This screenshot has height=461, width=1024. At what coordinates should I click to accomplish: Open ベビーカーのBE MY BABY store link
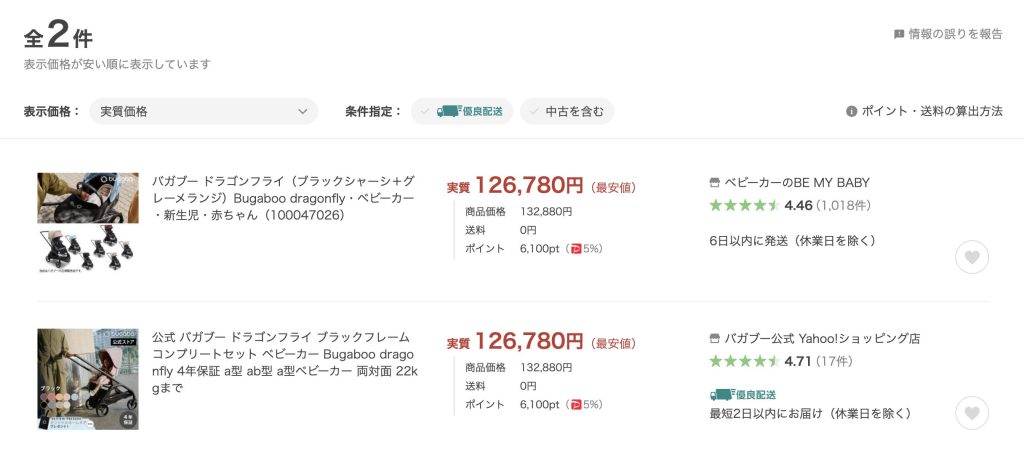[x=797, y=183]
